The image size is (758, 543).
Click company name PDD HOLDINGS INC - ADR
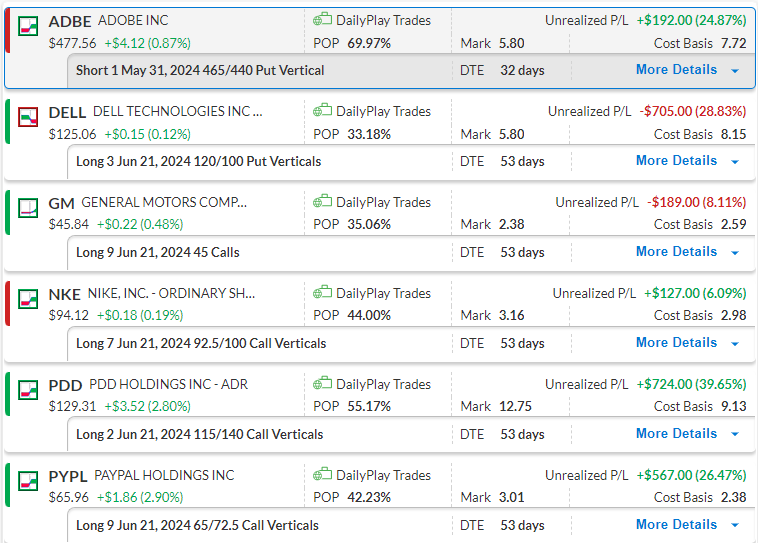coord(169,384)
